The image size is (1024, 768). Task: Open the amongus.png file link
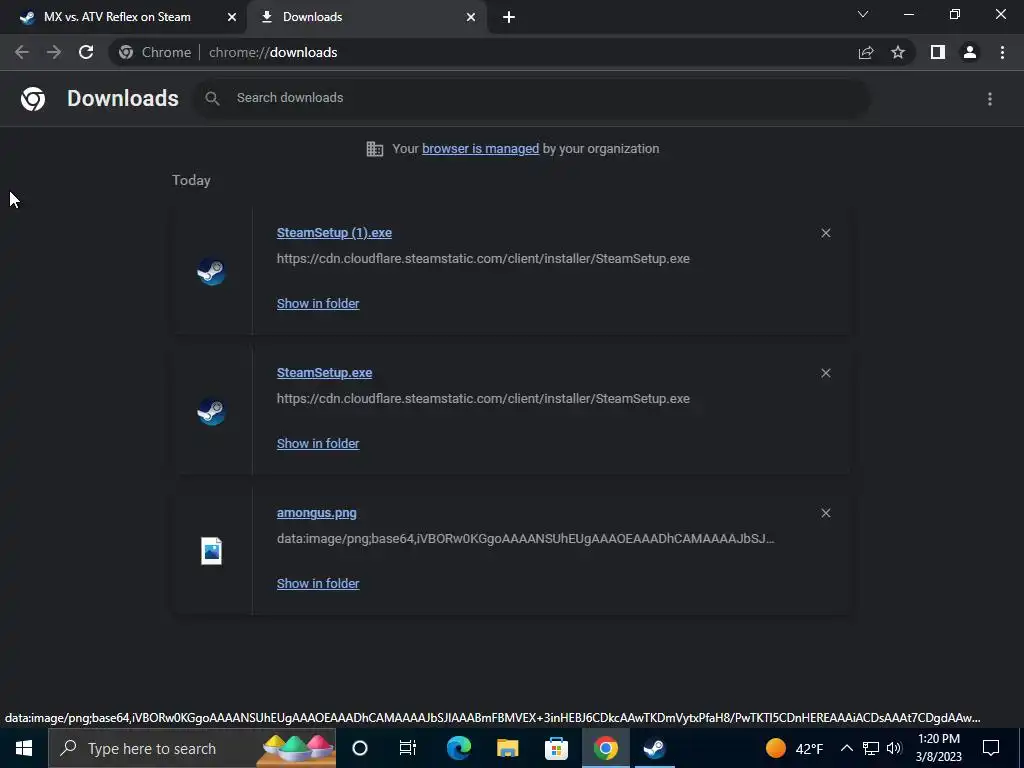tap(317, 513)
